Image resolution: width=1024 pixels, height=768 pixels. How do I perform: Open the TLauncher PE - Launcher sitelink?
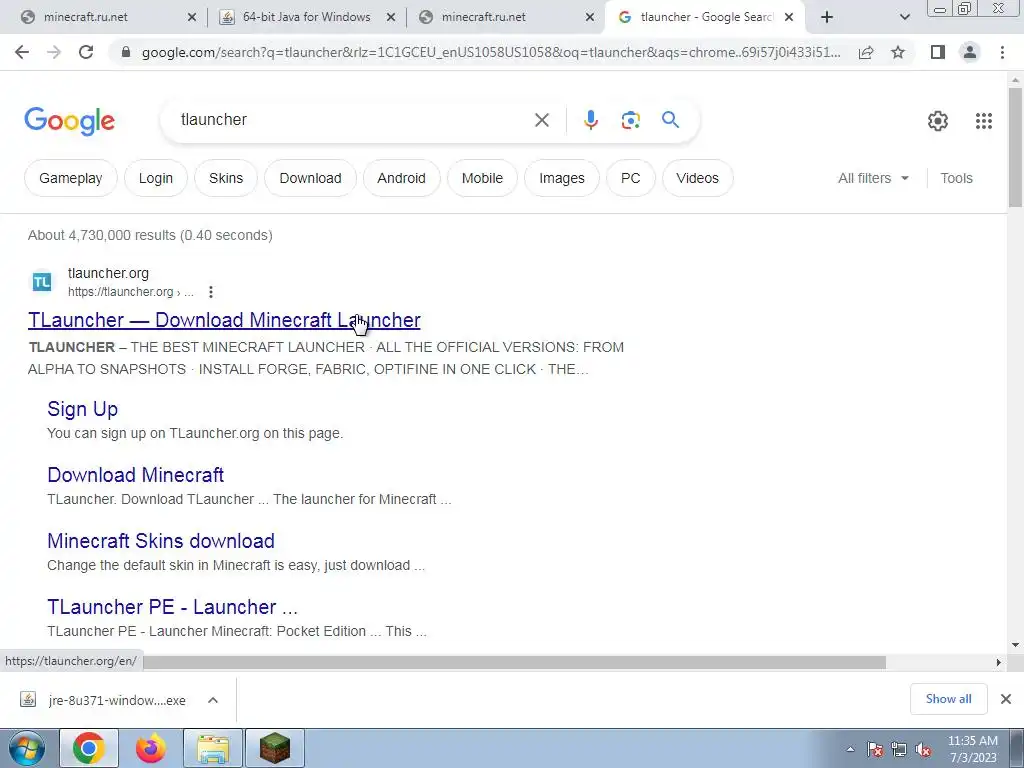(172, 607)
